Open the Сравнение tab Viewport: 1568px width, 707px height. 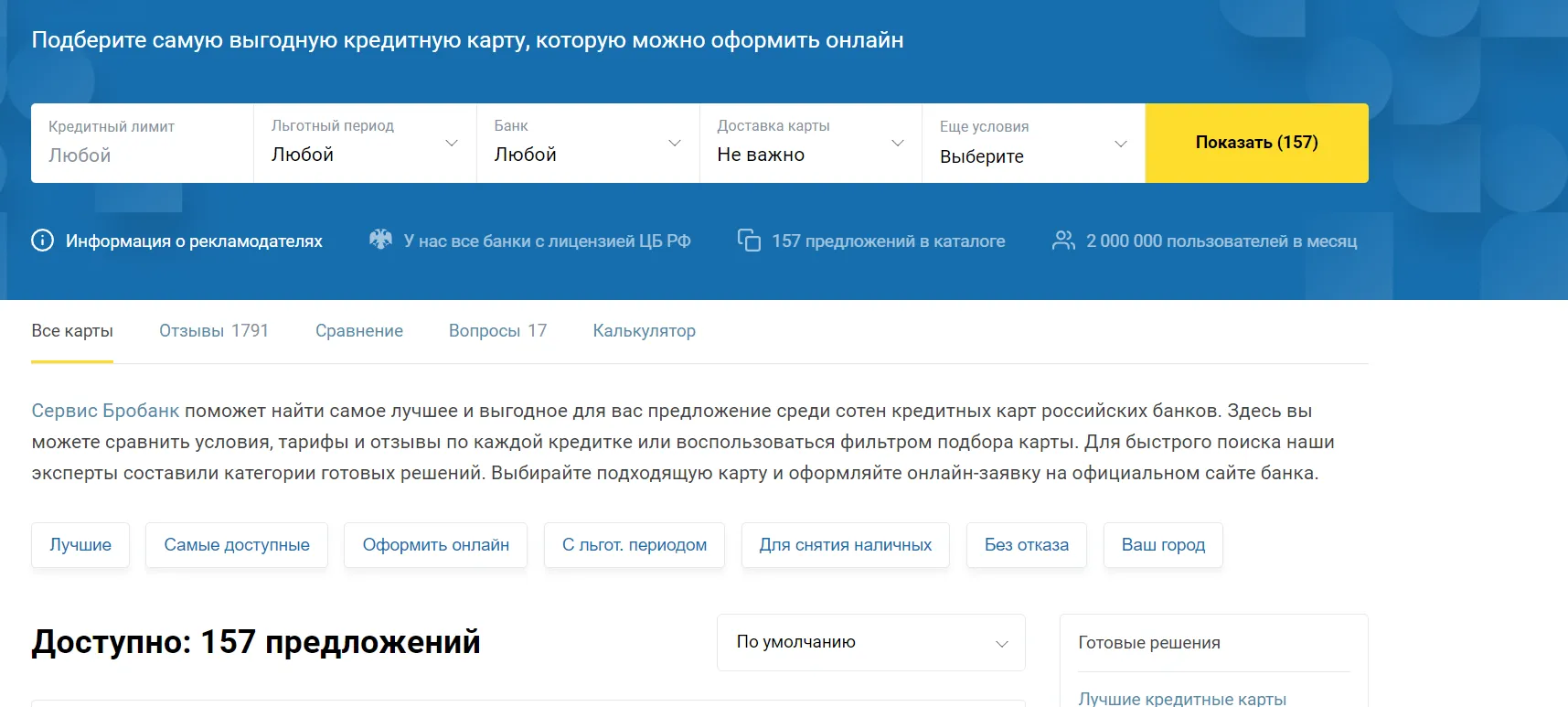358,331
